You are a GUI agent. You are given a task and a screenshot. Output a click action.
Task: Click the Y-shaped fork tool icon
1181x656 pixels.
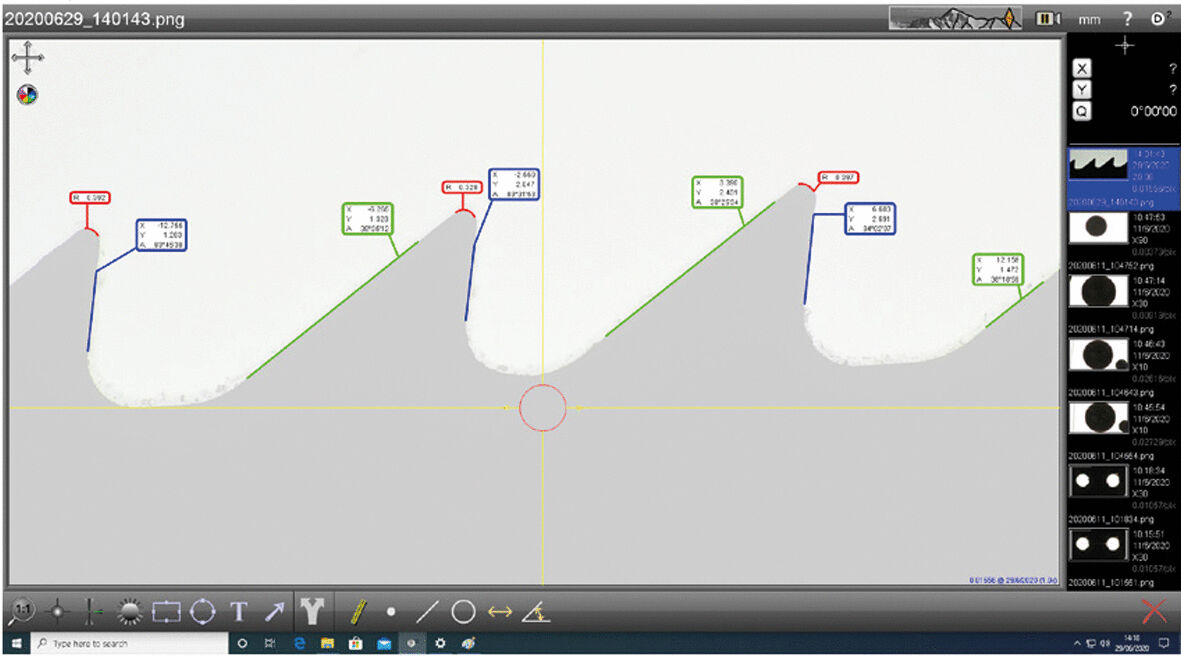point(312,612)
